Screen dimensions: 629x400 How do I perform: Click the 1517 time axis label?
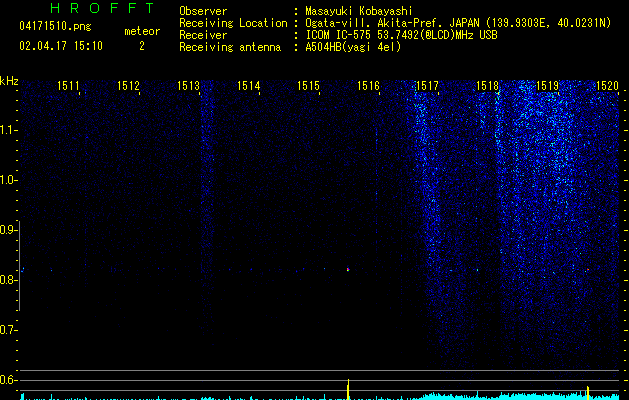click(x=428, y=86)
